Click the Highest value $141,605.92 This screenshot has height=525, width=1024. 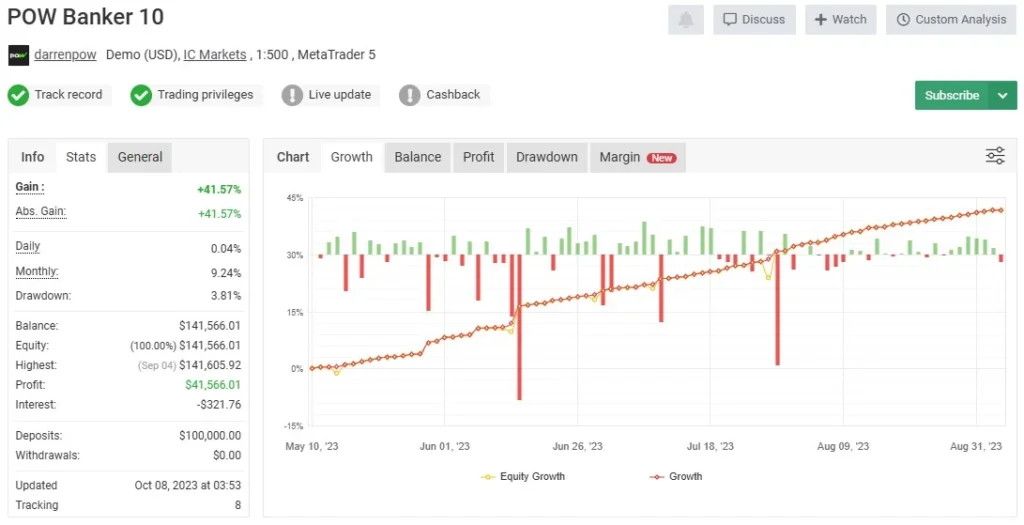[210, 366]
